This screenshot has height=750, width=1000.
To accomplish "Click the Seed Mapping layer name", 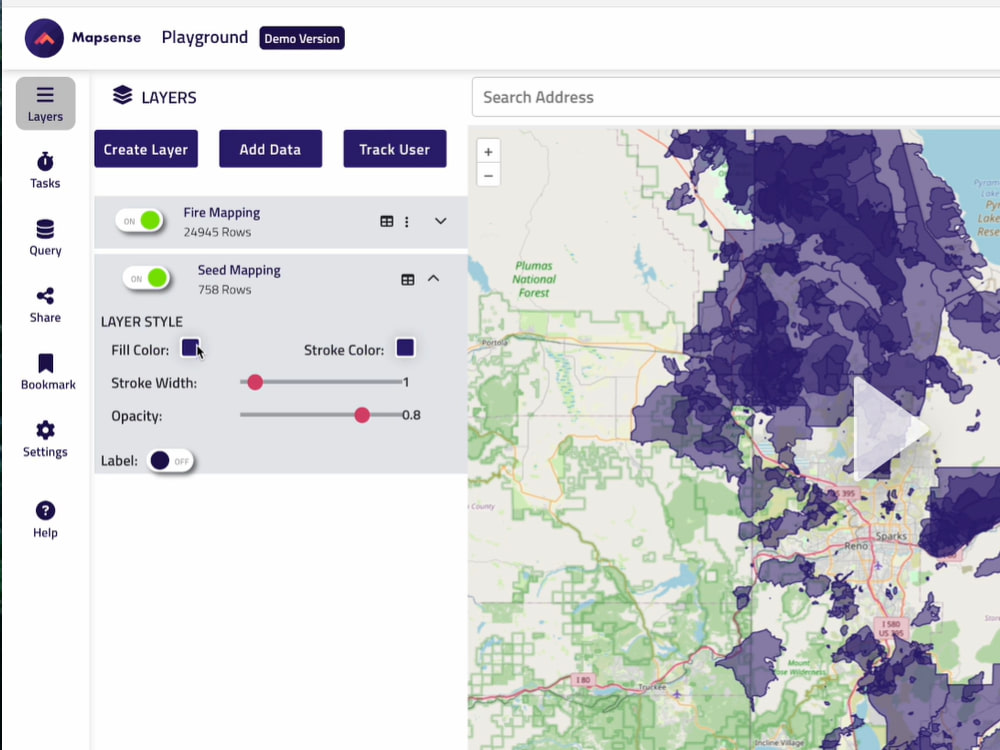I will pos(239,270).
